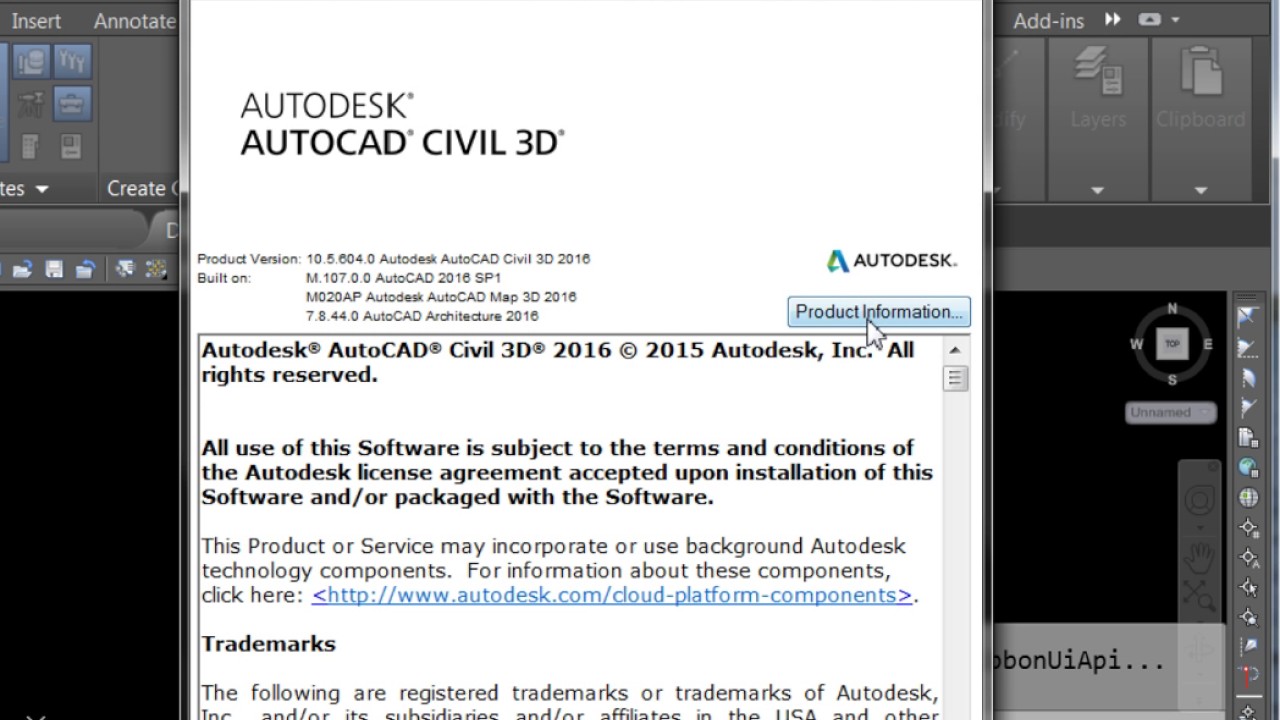This screenshot has height=720, width=1280.
Task: Click the red pin icon in right toolbar
Action: coord(1247,677)
